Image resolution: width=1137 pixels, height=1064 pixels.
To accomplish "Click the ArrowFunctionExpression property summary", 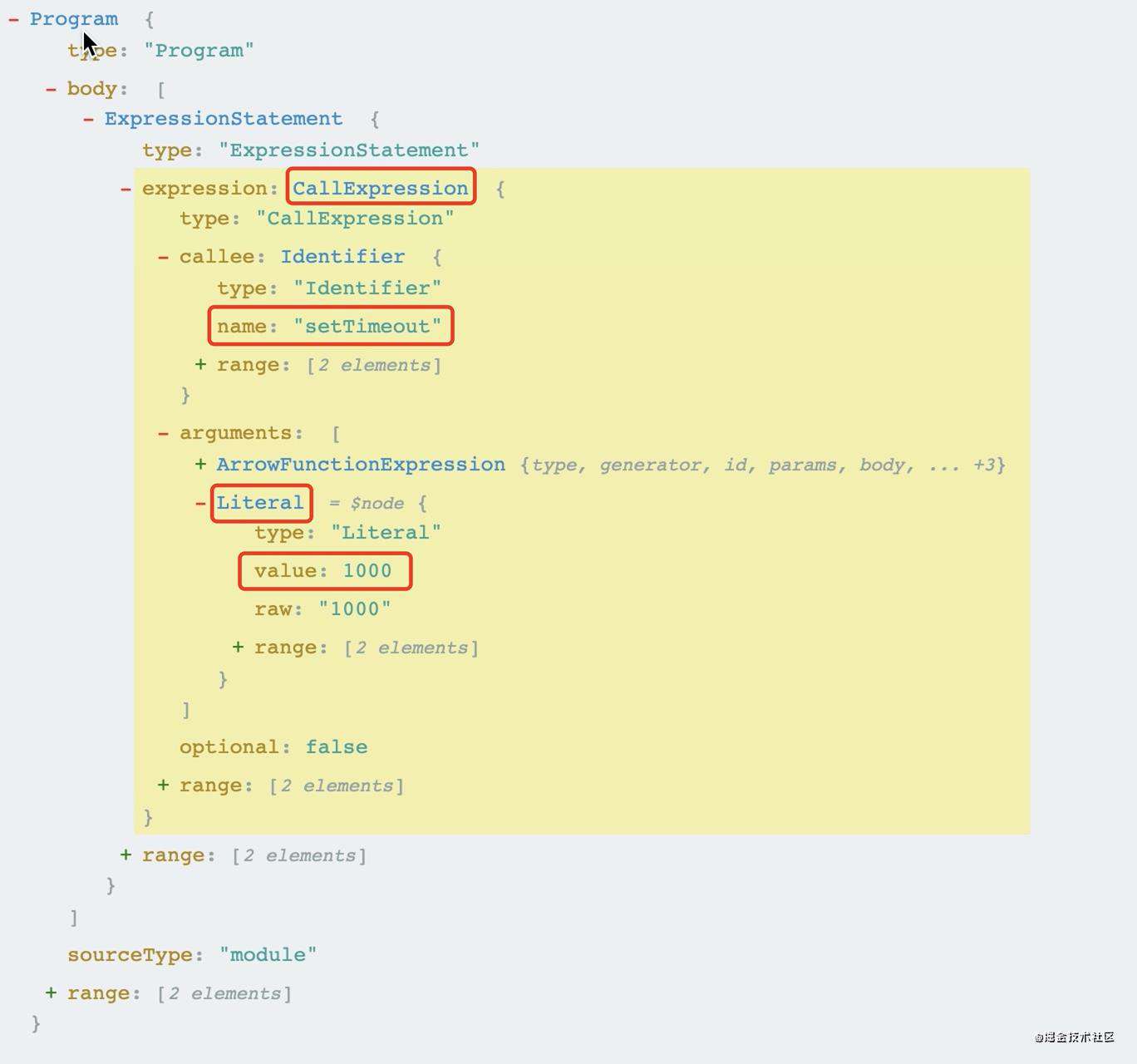I will [x=763, y=465].
